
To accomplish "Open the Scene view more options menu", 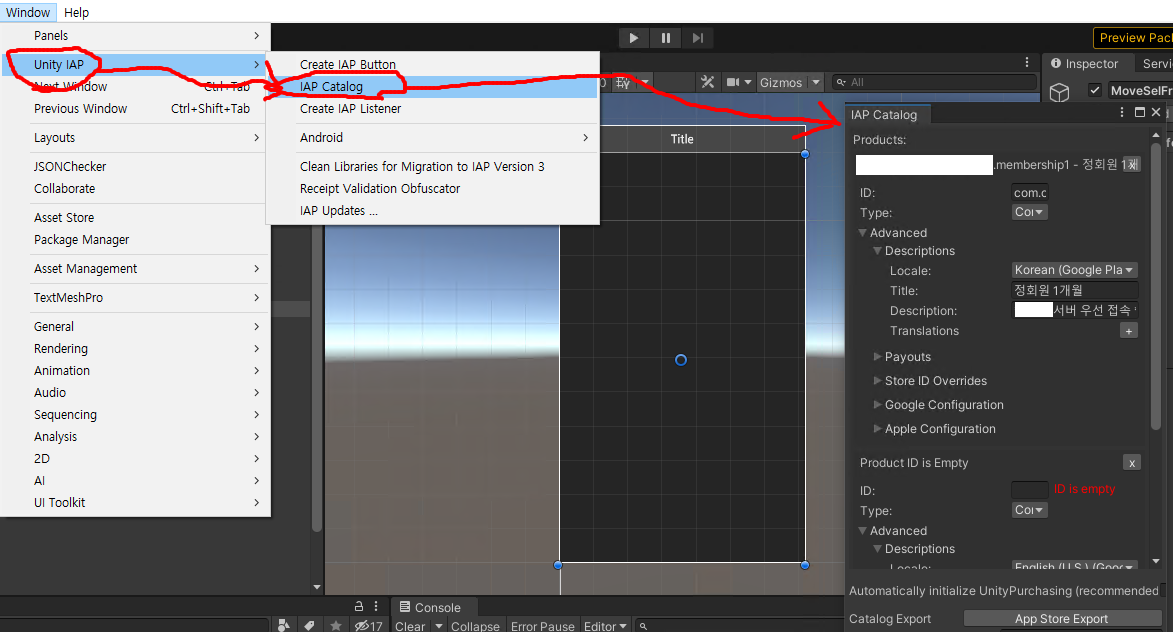I will tap(1026, 63).
